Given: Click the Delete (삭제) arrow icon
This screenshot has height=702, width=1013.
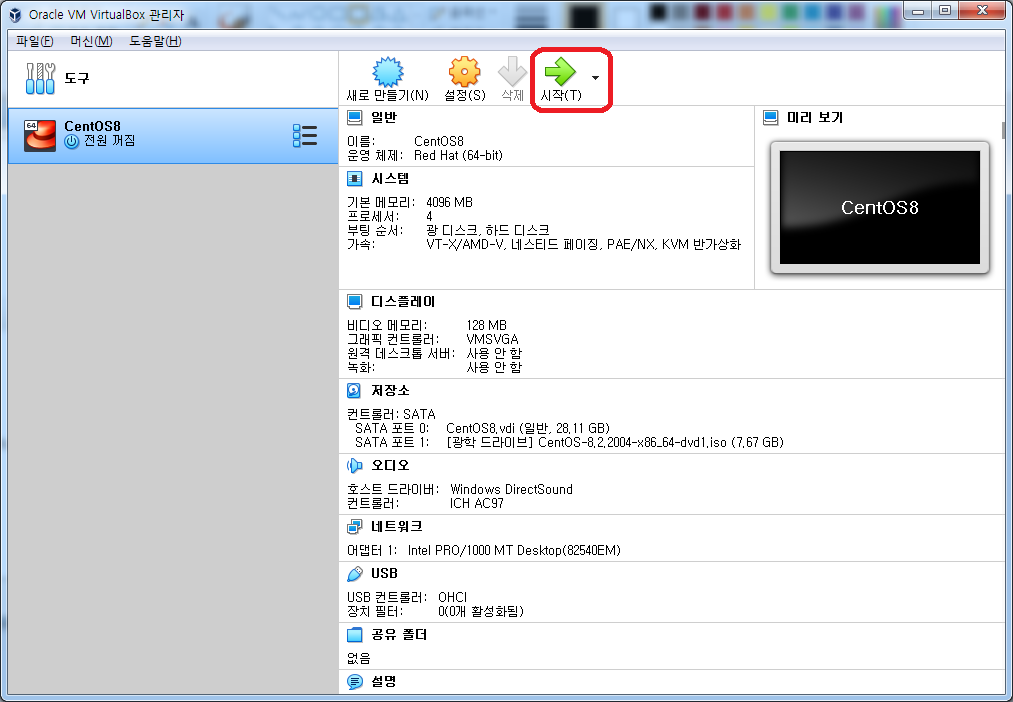Looking at the screenshot, I should coord(512,72).
